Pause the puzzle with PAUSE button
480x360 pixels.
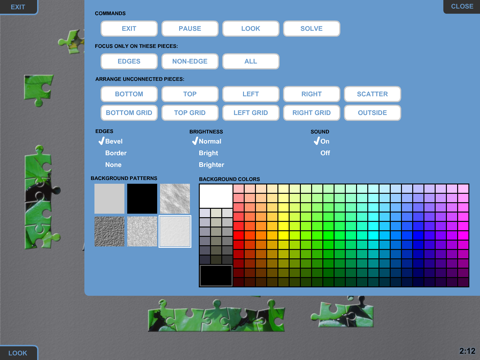(x=190, y=29)
